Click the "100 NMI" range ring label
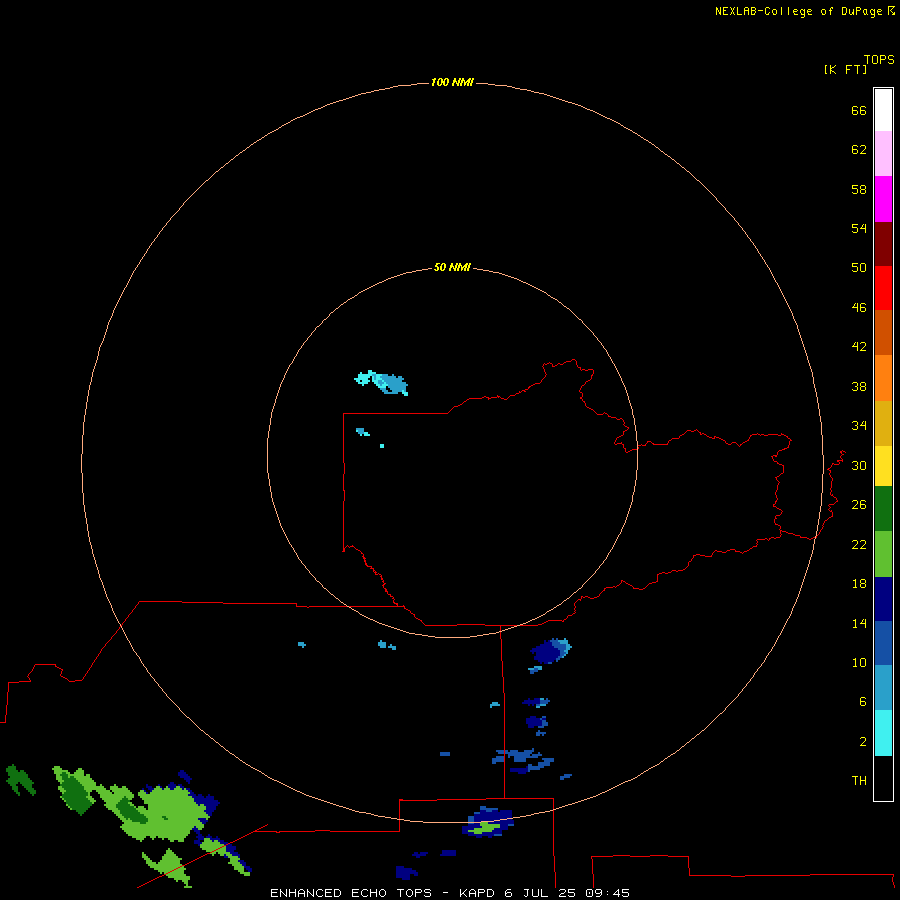This screenshot has height=900, width=900. tap(452, 82)
